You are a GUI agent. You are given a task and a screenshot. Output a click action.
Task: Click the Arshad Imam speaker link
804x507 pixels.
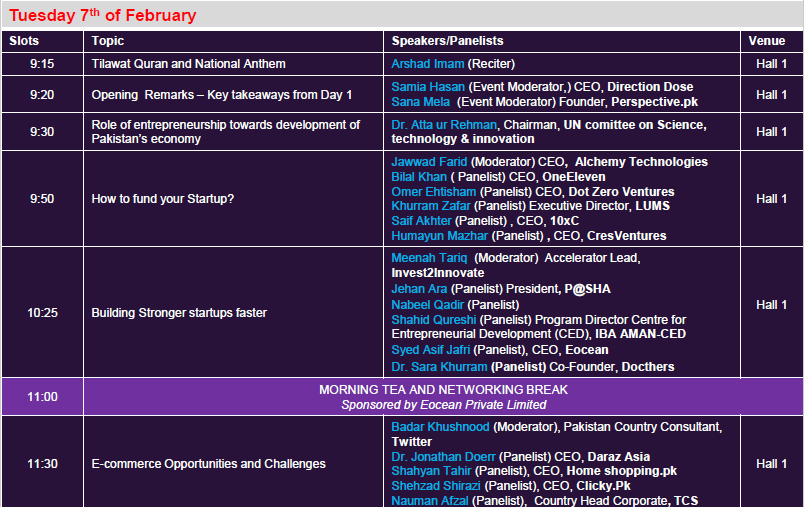428,64
